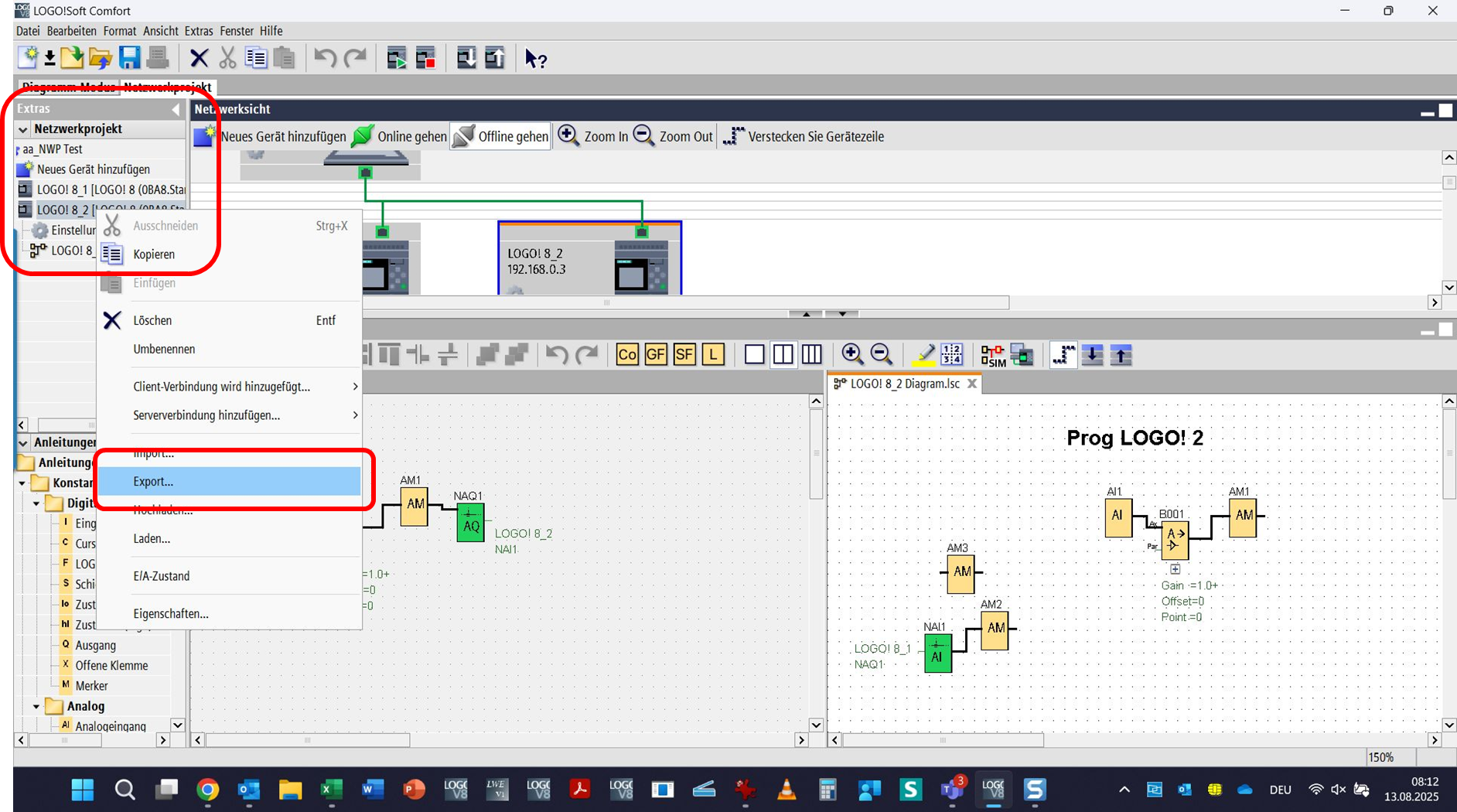Select Offene Klemme in the constants tree
The width and height of the screenshot is (1457, 812).
coord(111,666)
